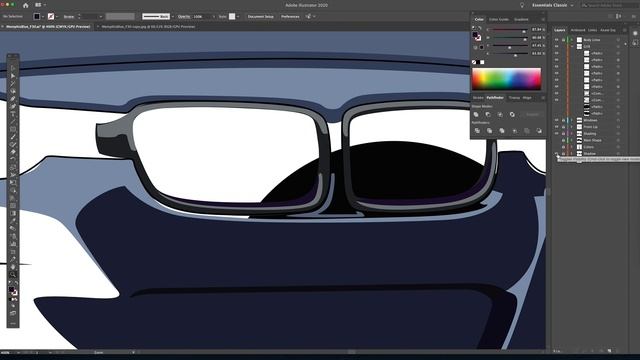Screen dimensions: 640x360
Task: Open the Pathfinder panel options menu
Action: [542, 98]
